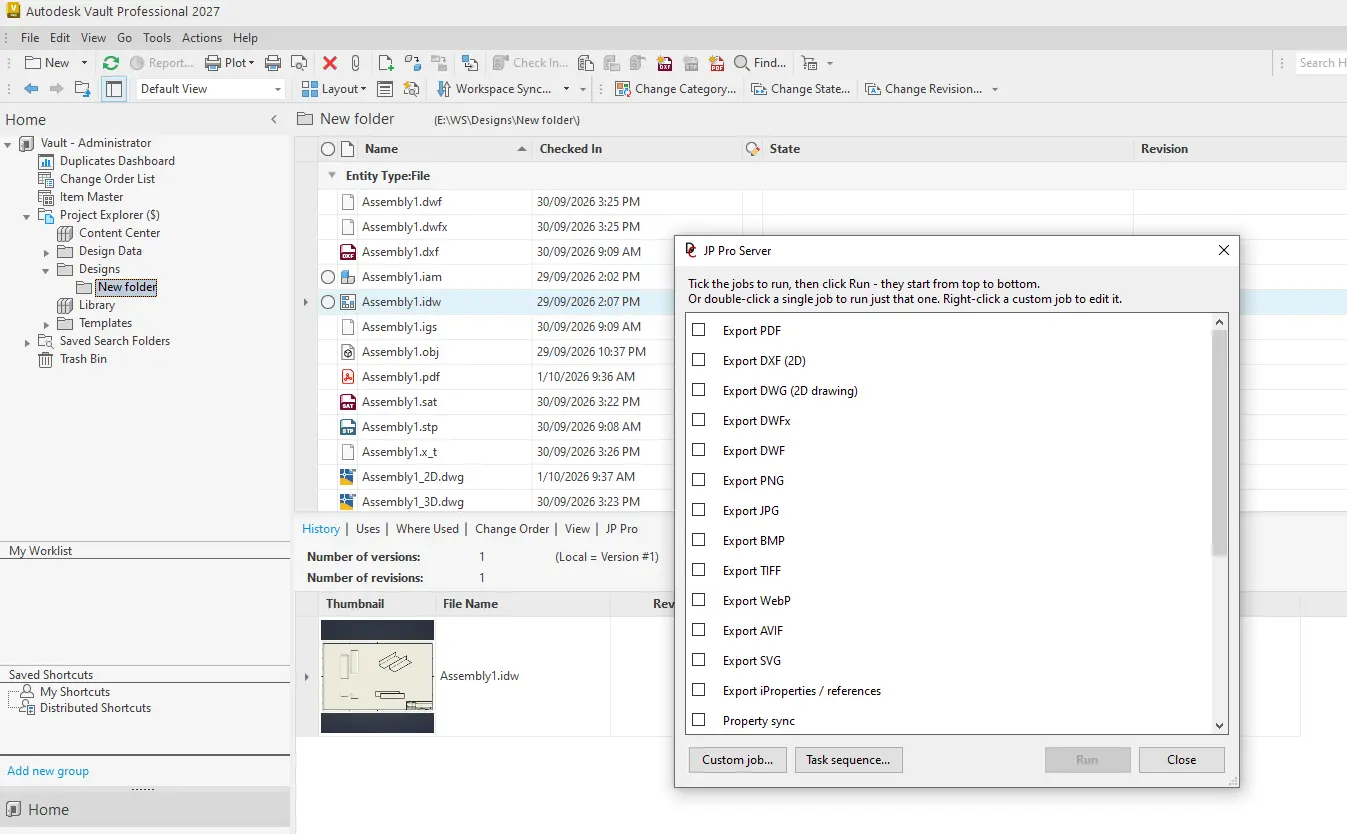Click the Add Files icon with green plus
Image resolution: width=1347 pixels, height=834 pixels.
pos(386,63)
